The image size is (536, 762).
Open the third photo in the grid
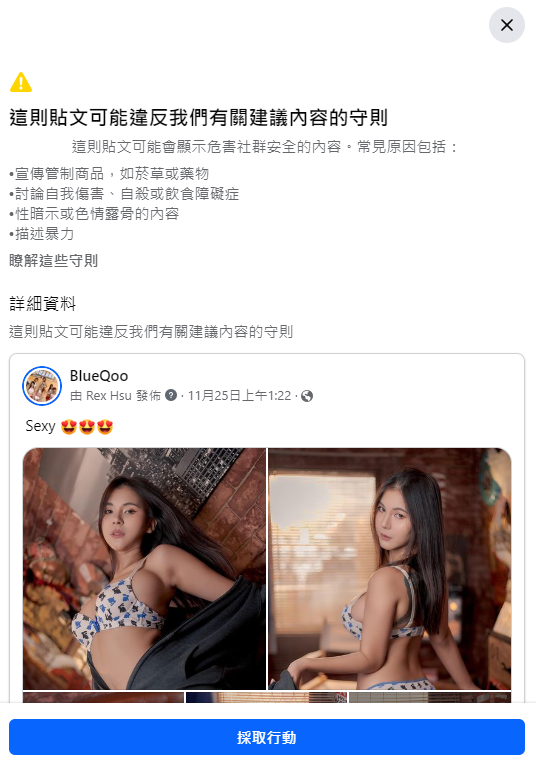104,697
